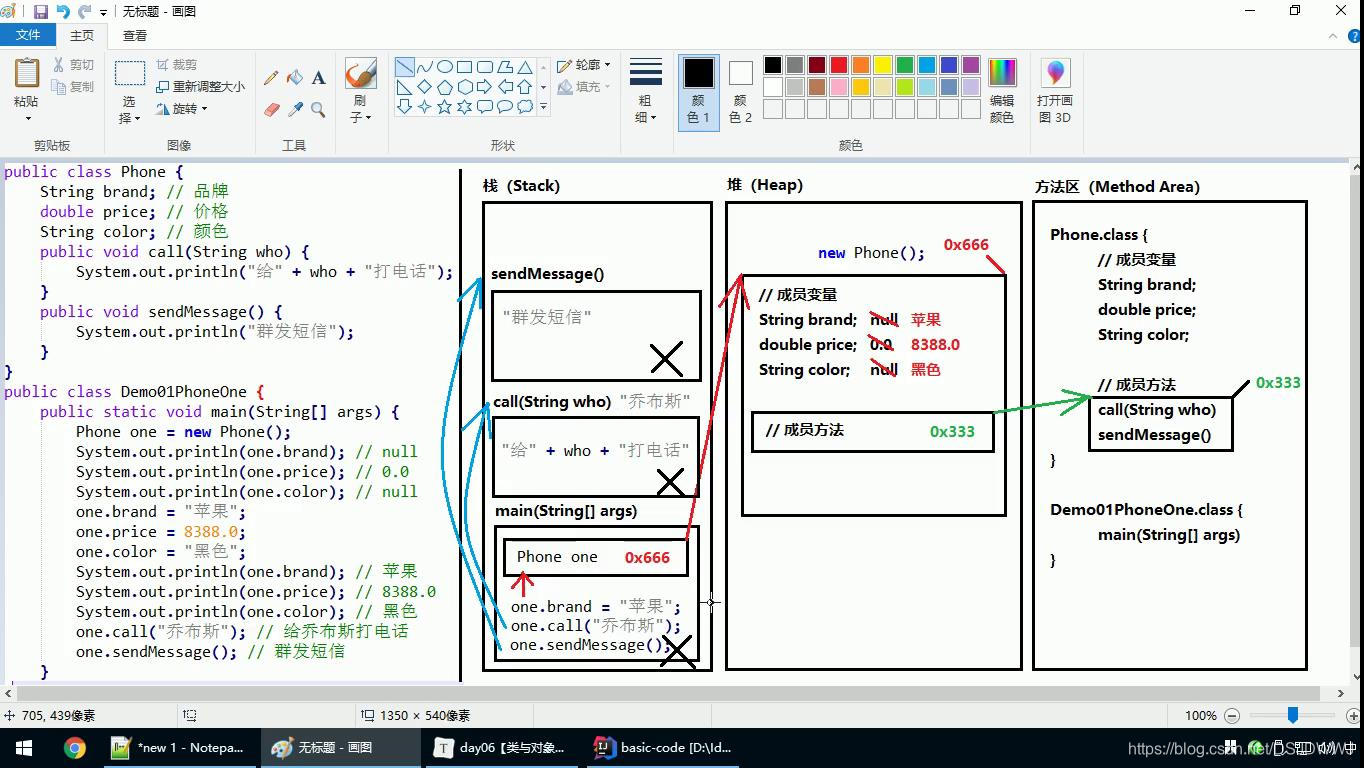Image resolution: width=1364 pixels, height=768 pixels.
Task: Pick the red color swatch
Action: (x=839, y=65)
